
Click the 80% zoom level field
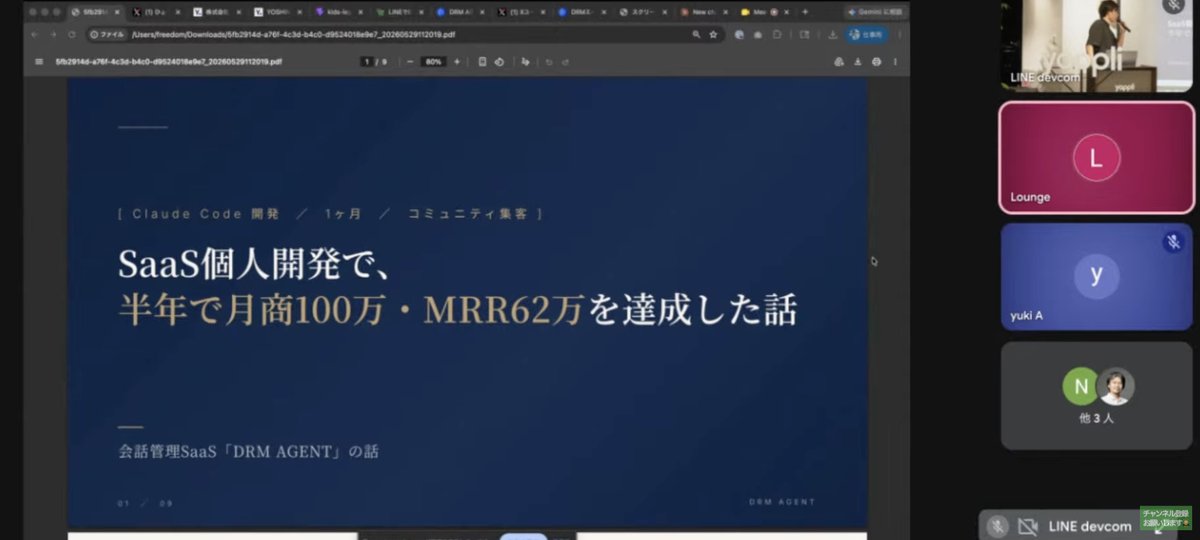433,61
